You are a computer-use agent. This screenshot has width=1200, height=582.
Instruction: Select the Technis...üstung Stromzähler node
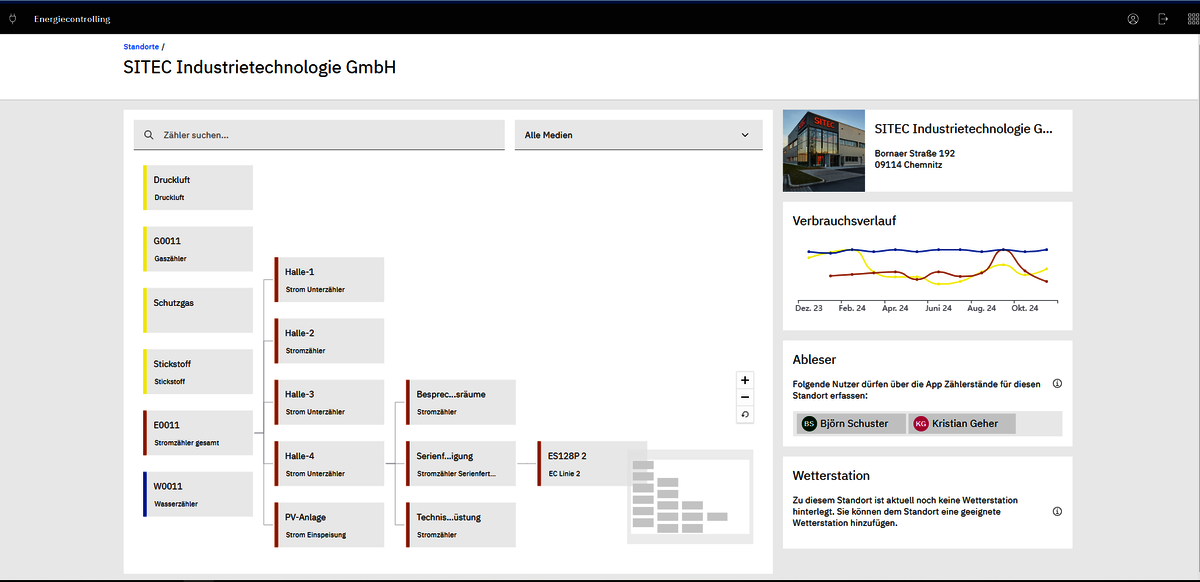pos(461,524)
